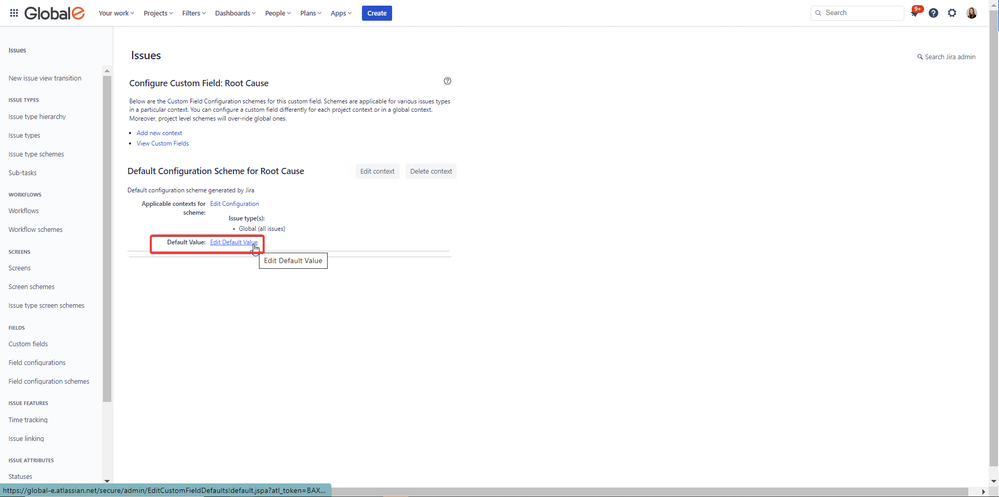This screenshot has height=497, width=999.
Task: Open Issue linking in sidebar
Action: (x=26, y=438)
